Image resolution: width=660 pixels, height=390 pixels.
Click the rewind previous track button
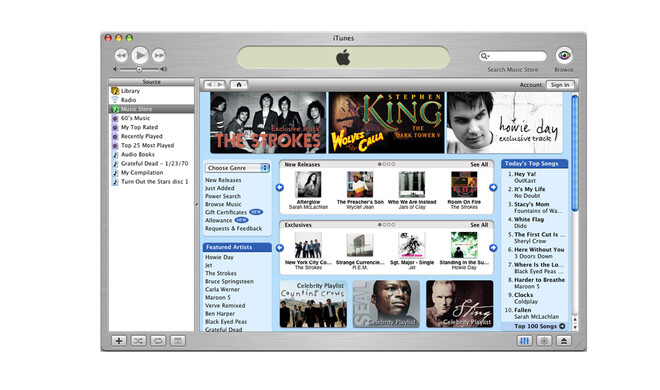click(x=121, y=56)
